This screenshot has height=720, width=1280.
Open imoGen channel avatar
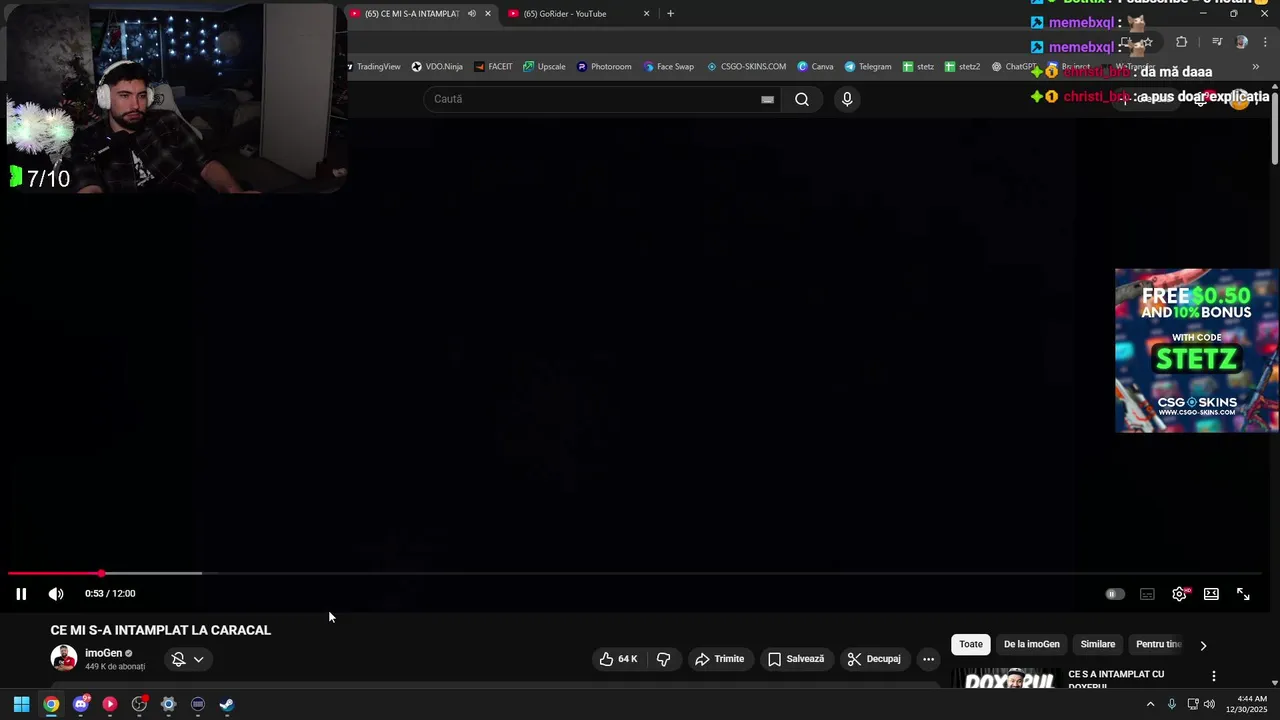coord(64,658)
